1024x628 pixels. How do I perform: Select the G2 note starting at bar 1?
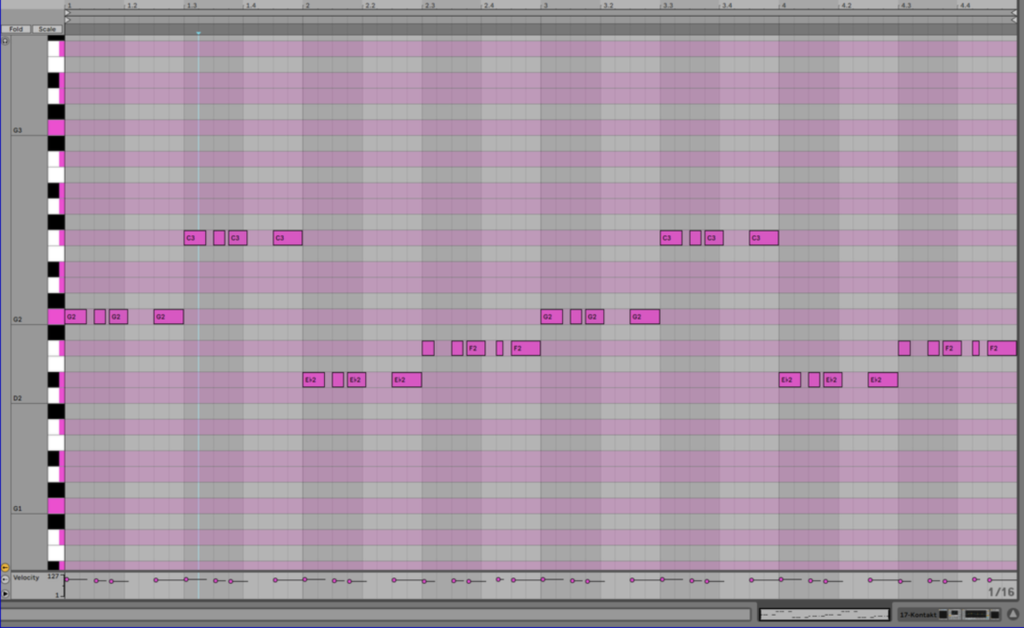click(76, 317)
